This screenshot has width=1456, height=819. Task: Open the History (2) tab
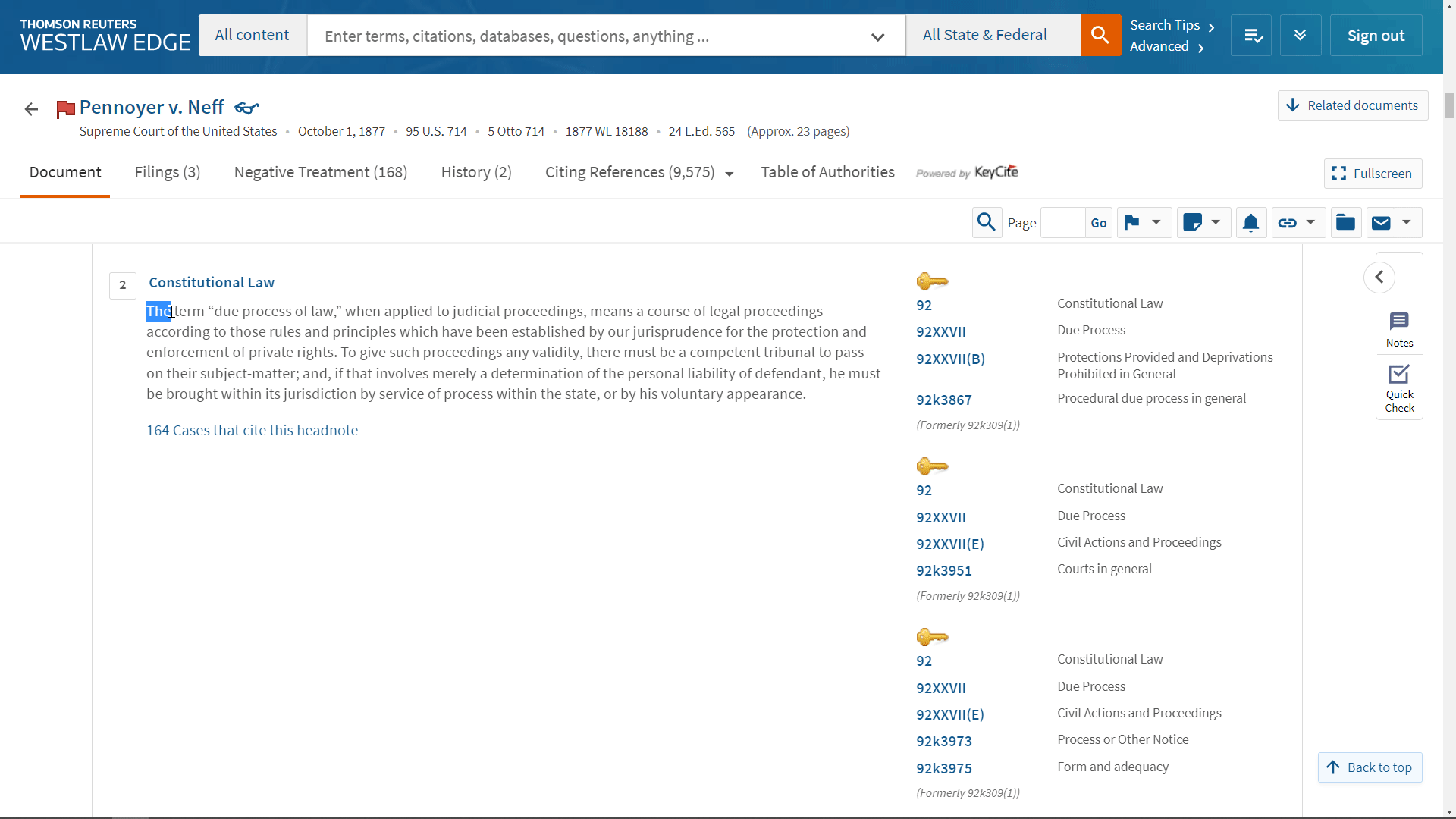[475, 172]
